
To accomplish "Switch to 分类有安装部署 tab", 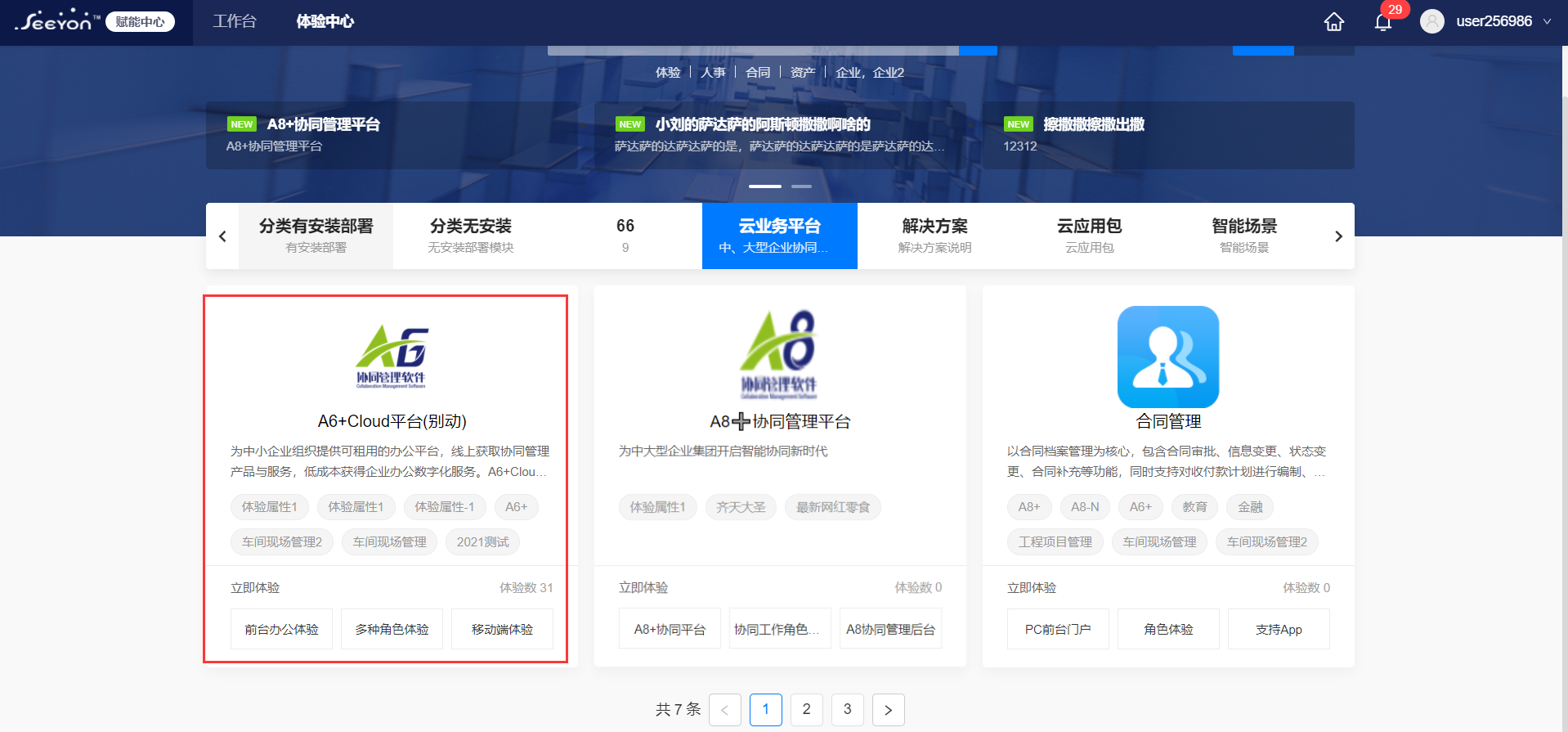I will point(316,236).
